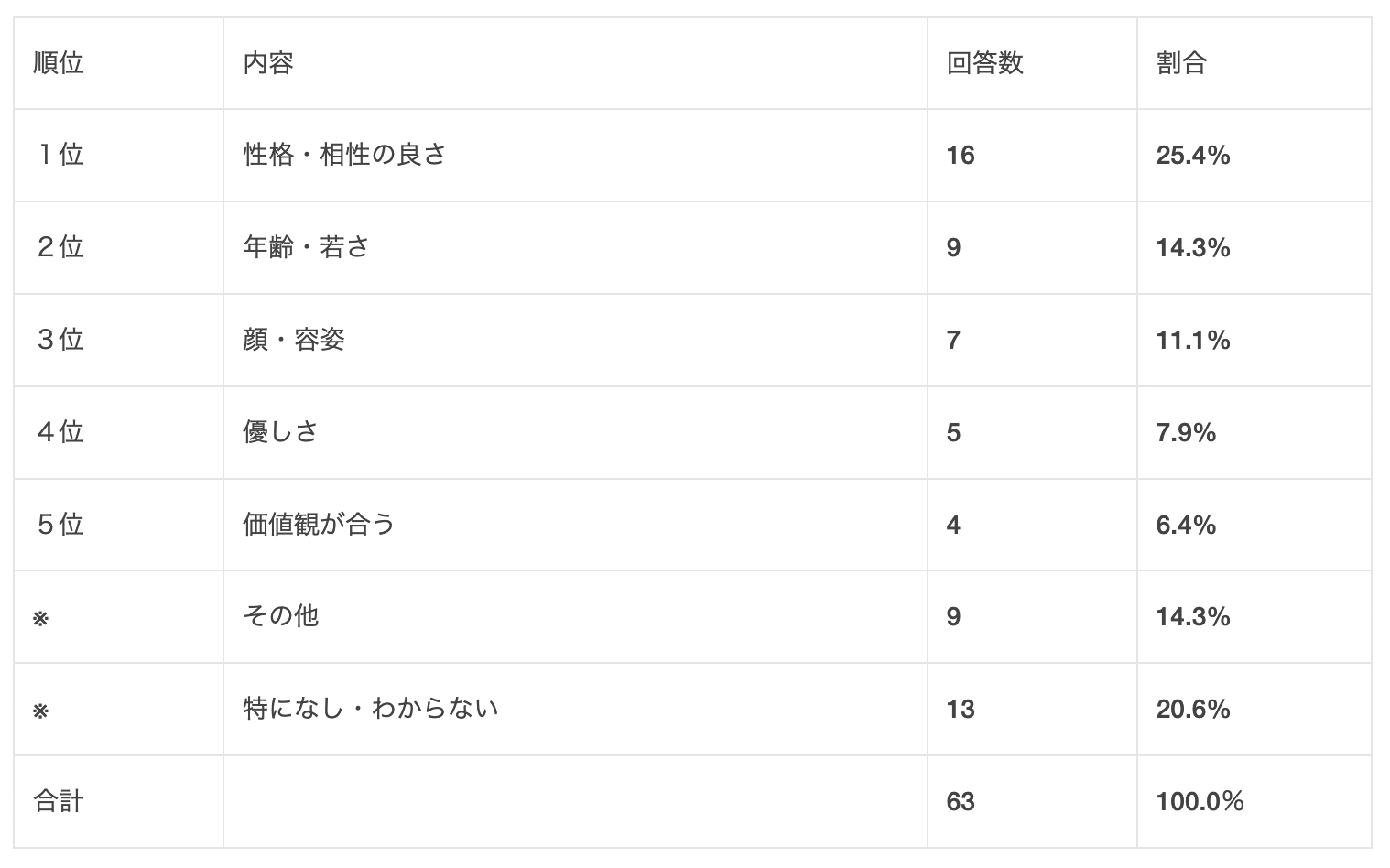Click the 100.0% total percentage
This screenshot has height=868, width=1390.
click(x=1200, y=802)
